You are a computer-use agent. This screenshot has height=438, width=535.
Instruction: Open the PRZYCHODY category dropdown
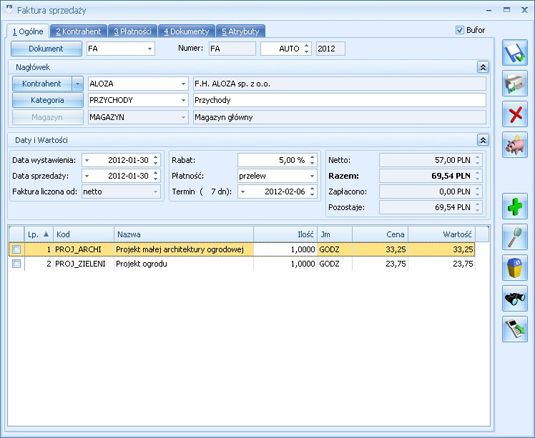tap(183, 100)
